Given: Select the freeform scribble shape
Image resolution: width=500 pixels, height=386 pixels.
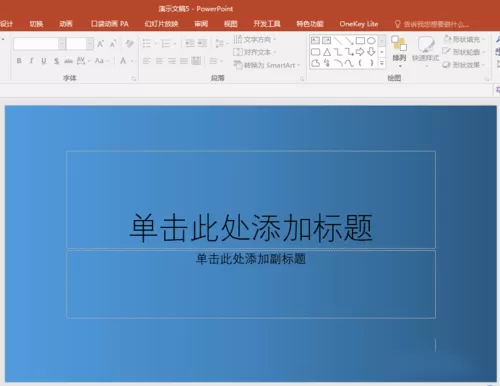Looking at the screenshot, I should (x=327, y=63).
